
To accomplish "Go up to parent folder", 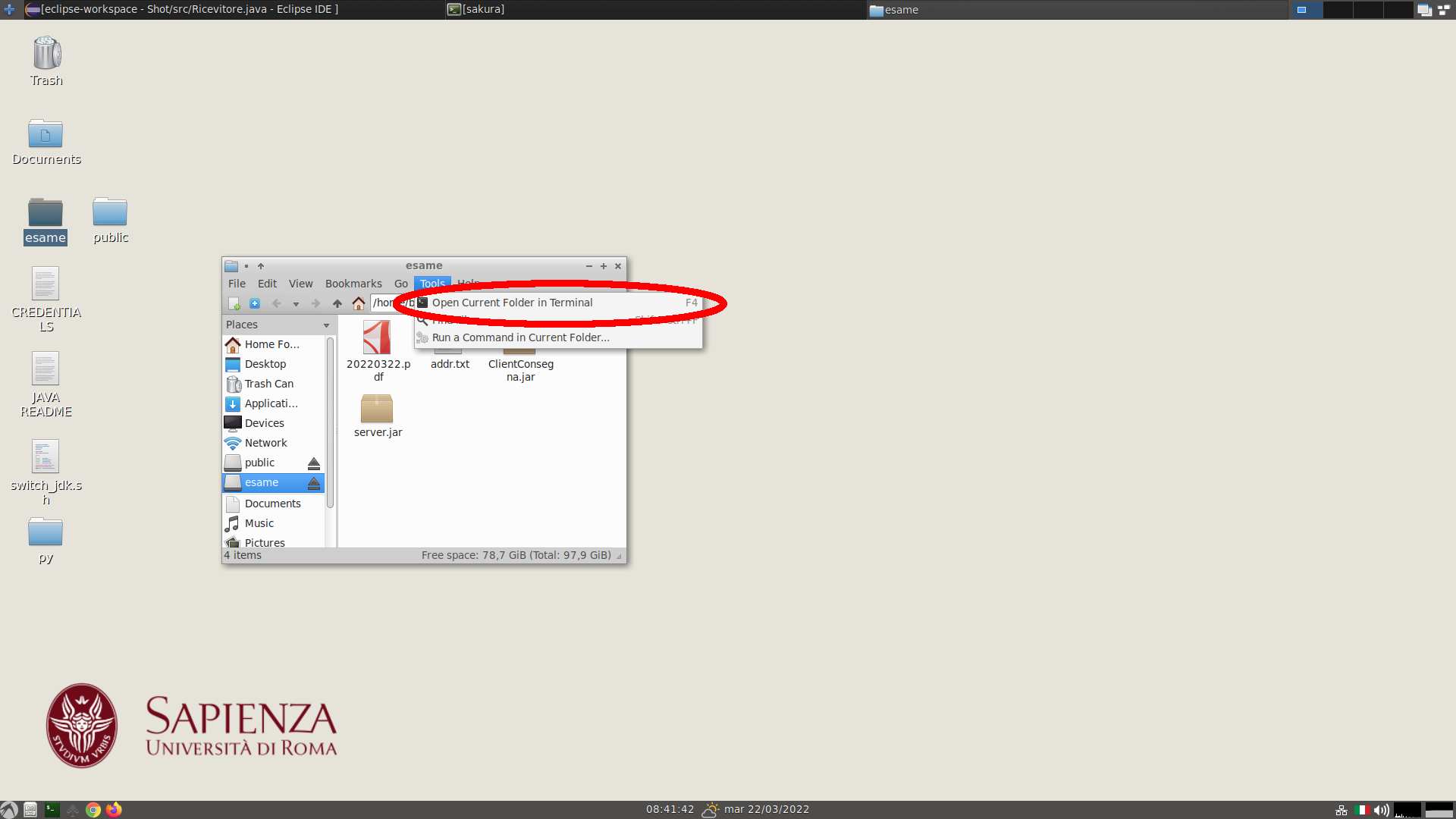I will pyautogui.click(x=337, y=303).
